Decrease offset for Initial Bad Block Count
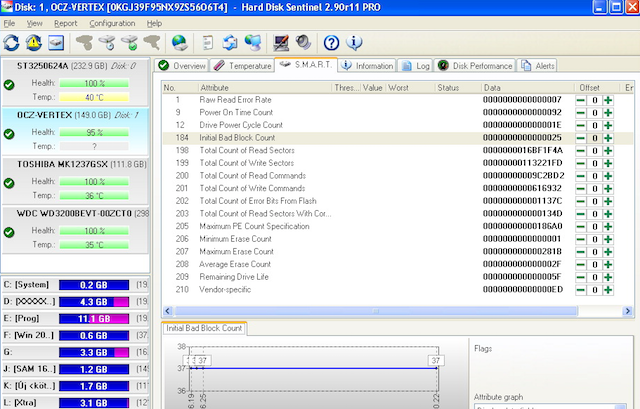 tap(581, 136)
